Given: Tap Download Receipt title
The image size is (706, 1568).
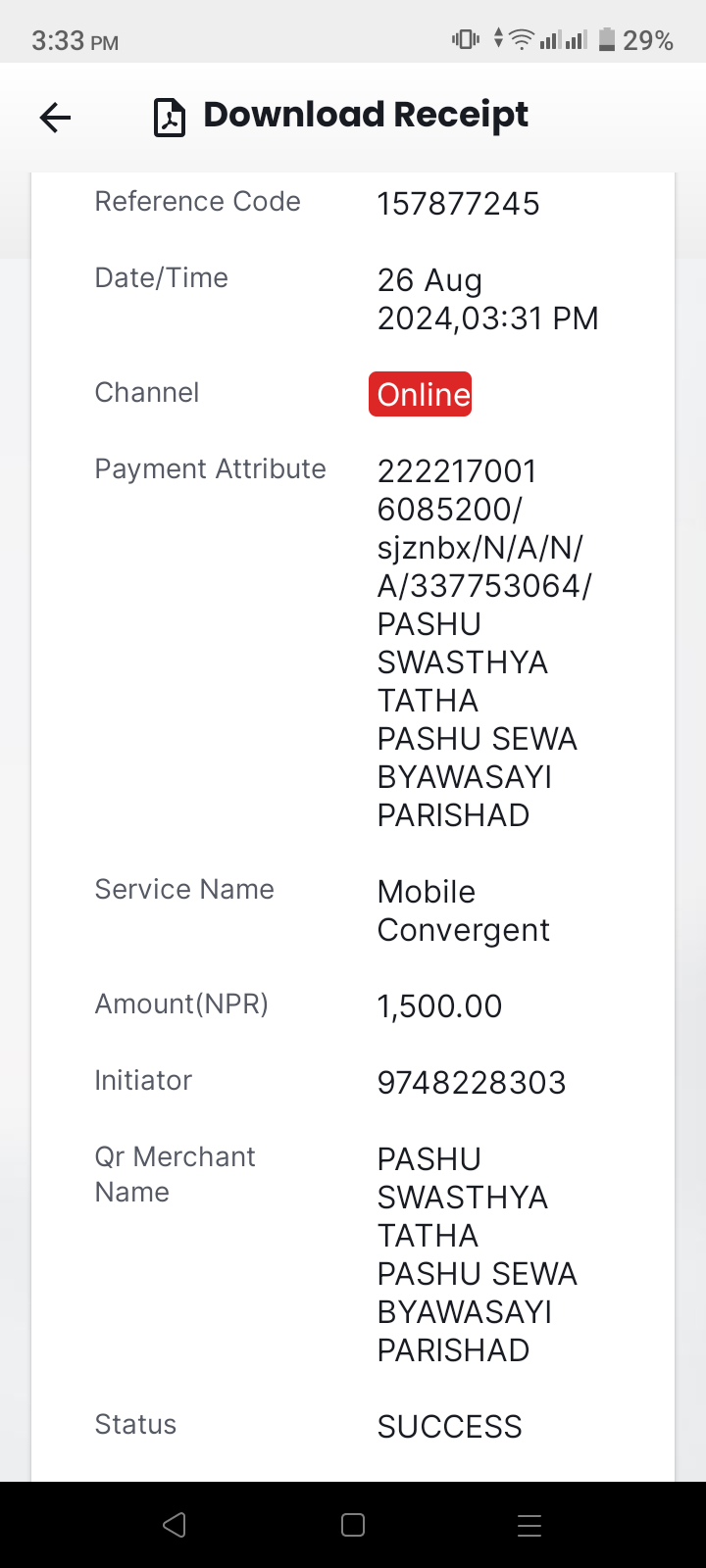Looking at the screenshot, I should [x=366, y=116].
